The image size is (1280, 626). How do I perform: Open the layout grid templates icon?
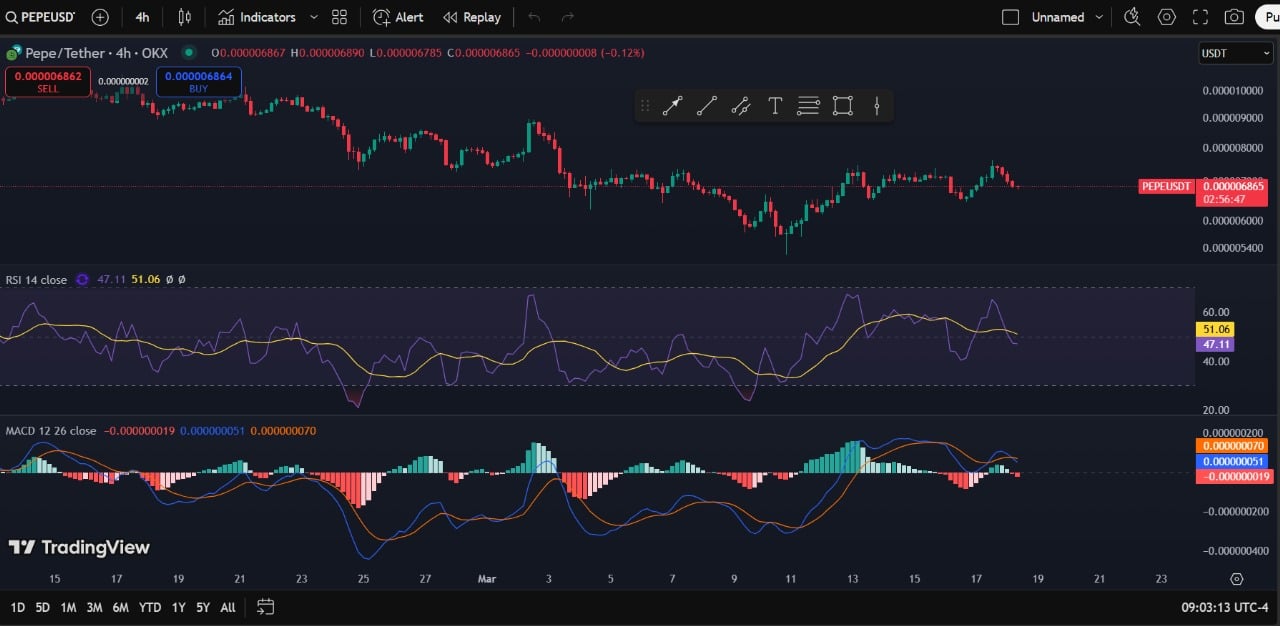point(339,17)
